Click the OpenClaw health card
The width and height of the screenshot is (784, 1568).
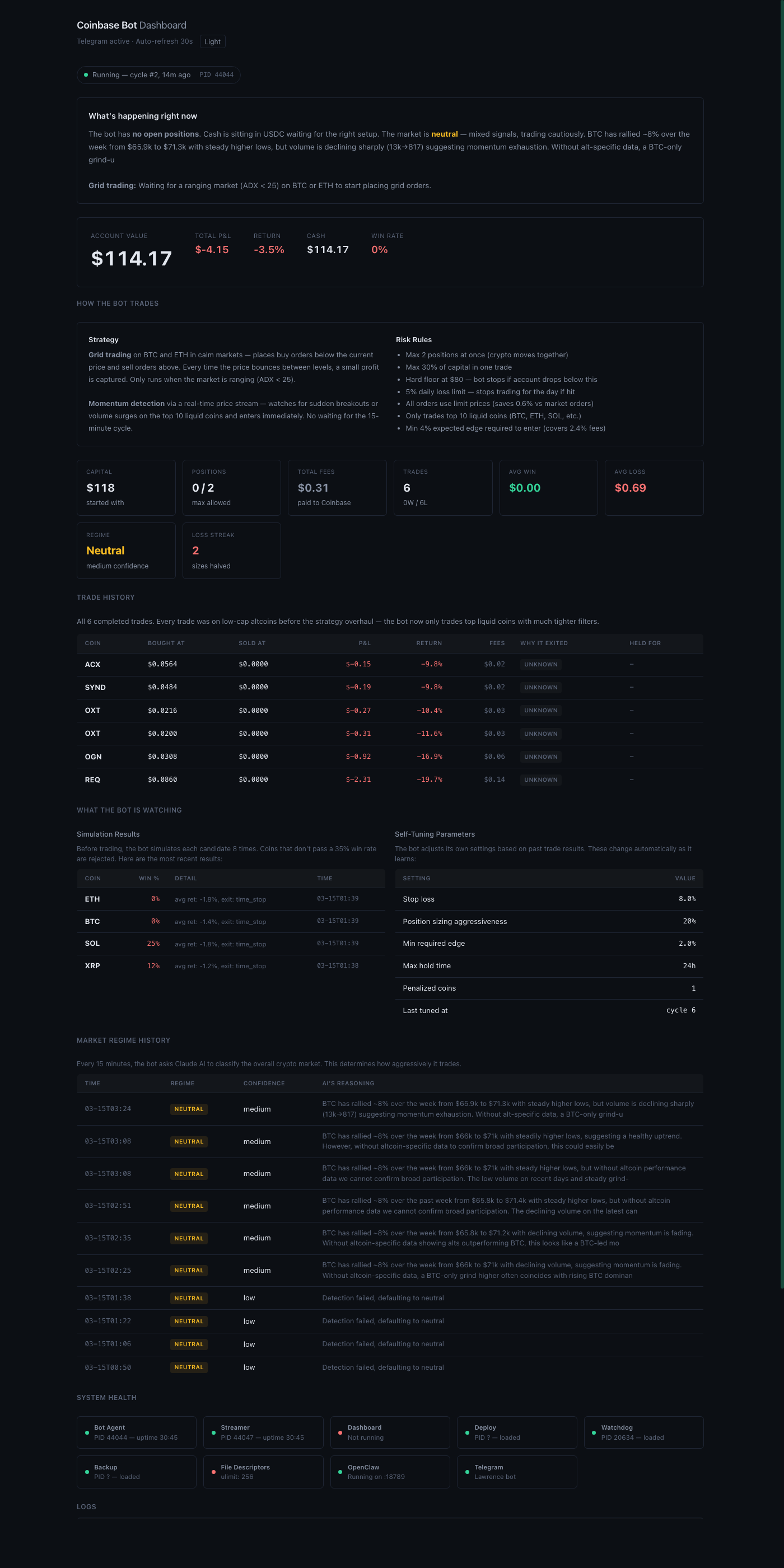(390, 1472)
